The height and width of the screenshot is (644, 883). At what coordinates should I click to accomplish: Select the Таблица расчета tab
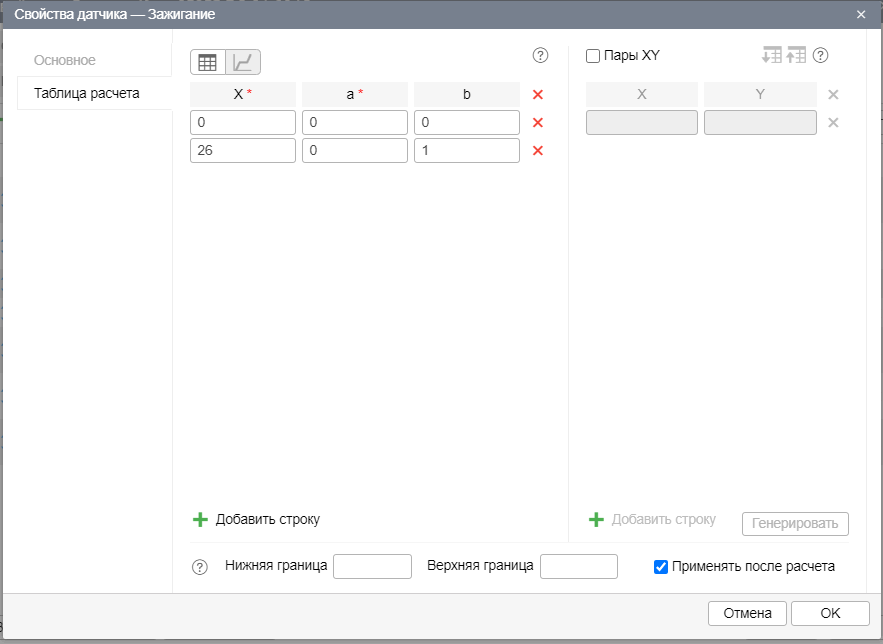click(87, 93)
